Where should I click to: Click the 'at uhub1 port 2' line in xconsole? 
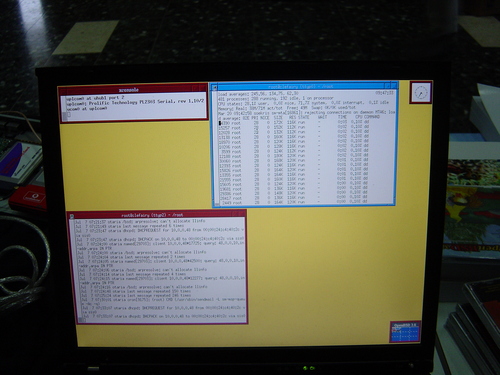95,98
